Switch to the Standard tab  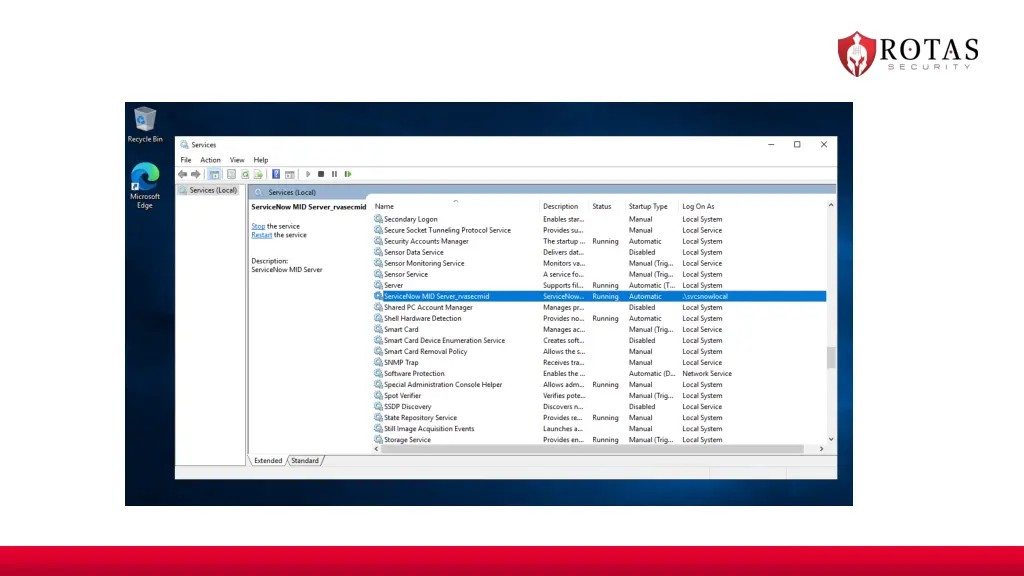(305, 460)
